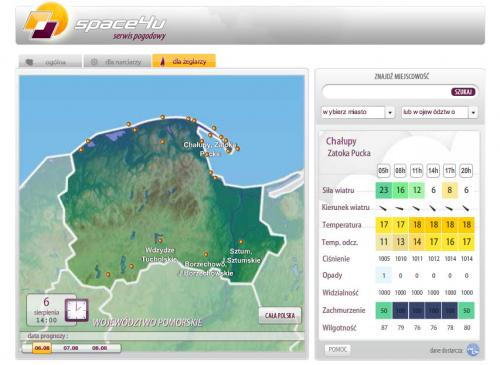Click the Temperatura row label

[342, 225]
